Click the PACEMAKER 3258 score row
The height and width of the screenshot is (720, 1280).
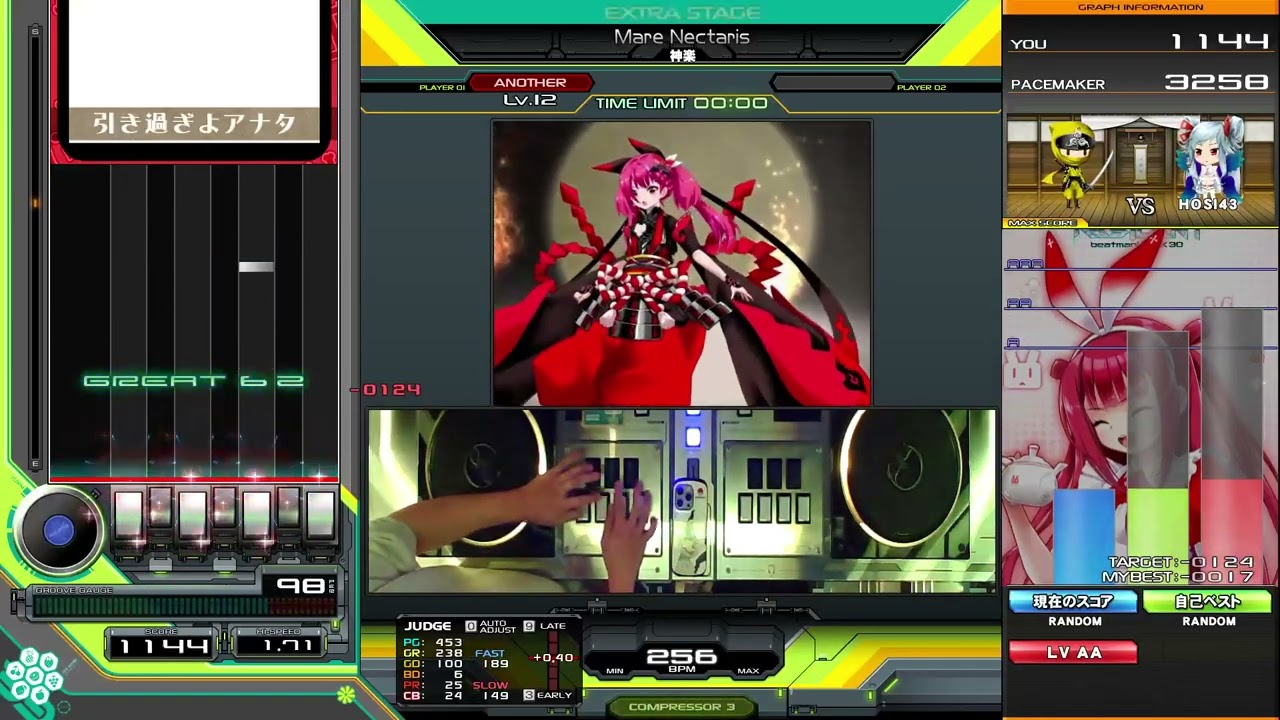coord(1140,83)
